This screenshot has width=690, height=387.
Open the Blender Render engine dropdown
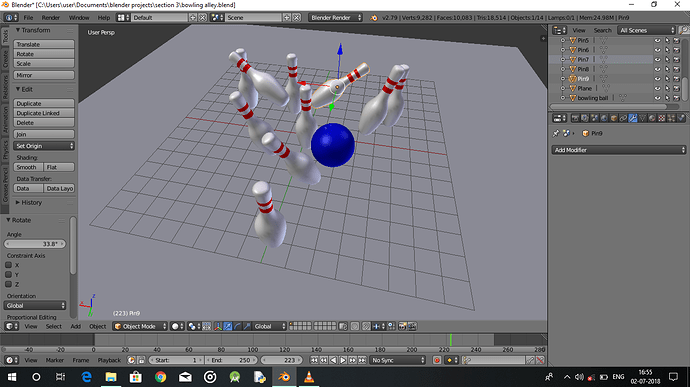point(335,18)
